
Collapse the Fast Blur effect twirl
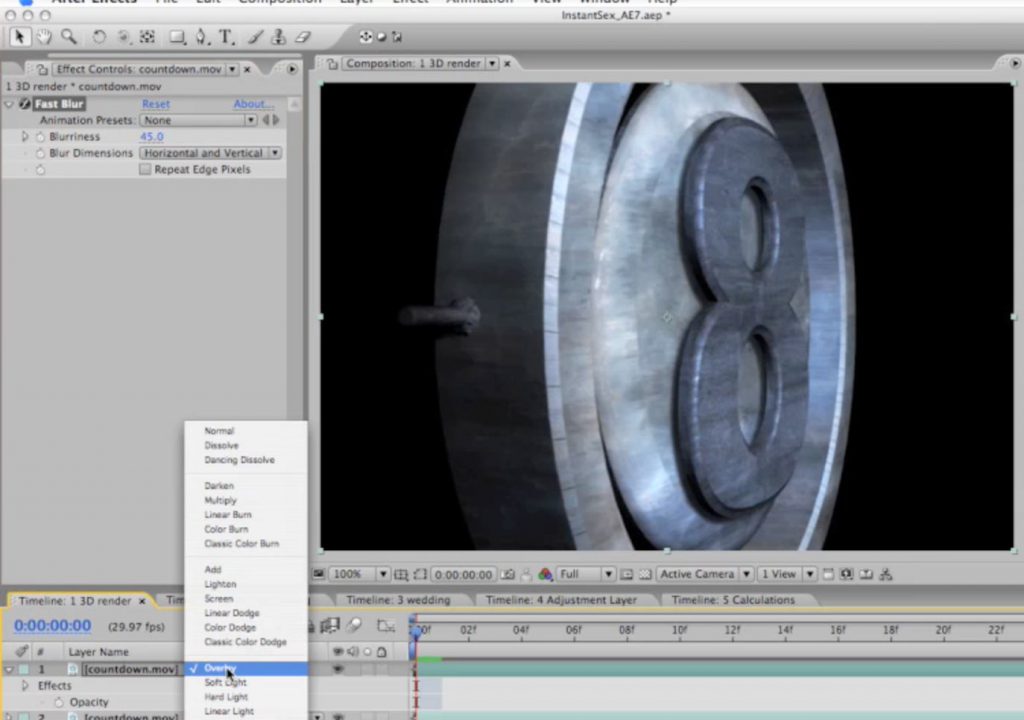coord(9,104)
